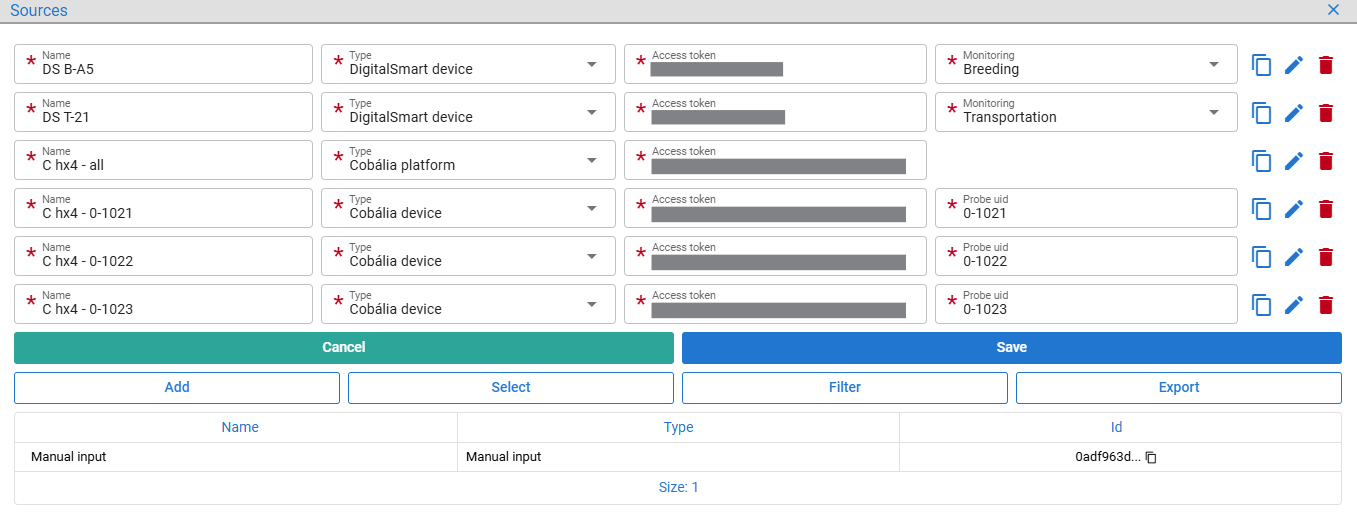Click the 0adf963d... Id text
Image resolution: width=1357 pixels, height=517 pixels.
(x=1107, y=457)
